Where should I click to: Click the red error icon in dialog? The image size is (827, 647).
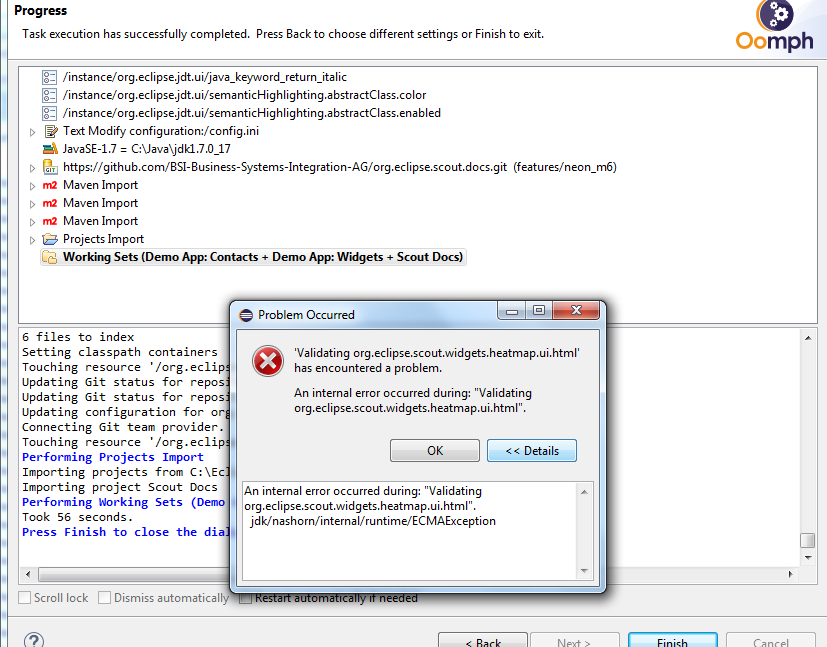tap(267, 361)
